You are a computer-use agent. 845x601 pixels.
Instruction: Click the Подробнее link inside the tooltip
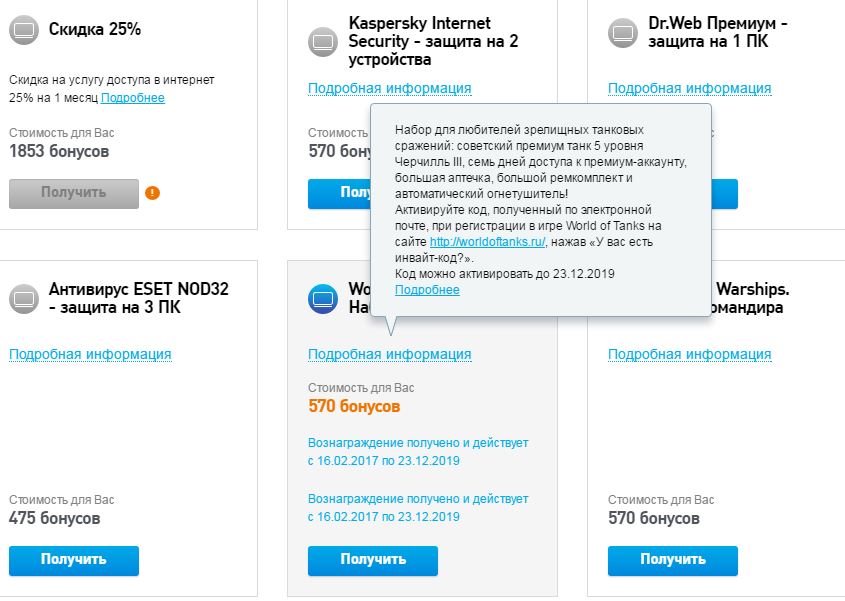427,290
